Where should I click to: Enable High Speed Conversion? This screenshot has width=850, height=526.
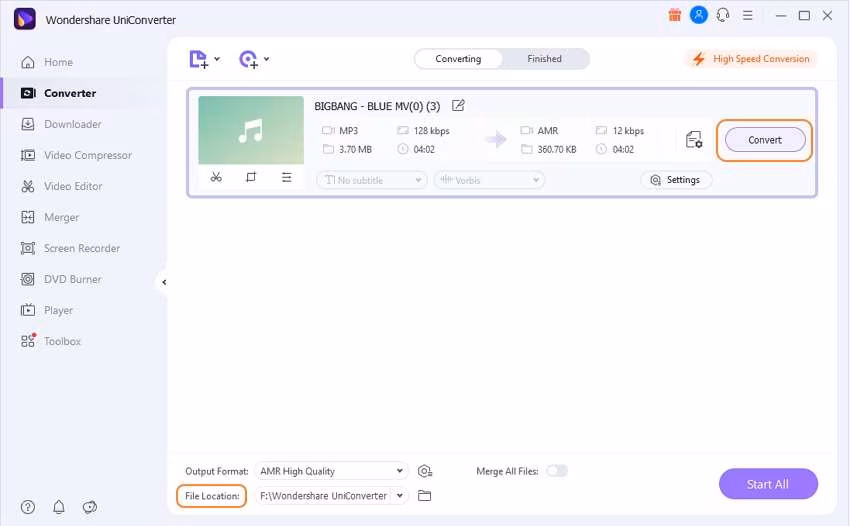tap(752, 59)
